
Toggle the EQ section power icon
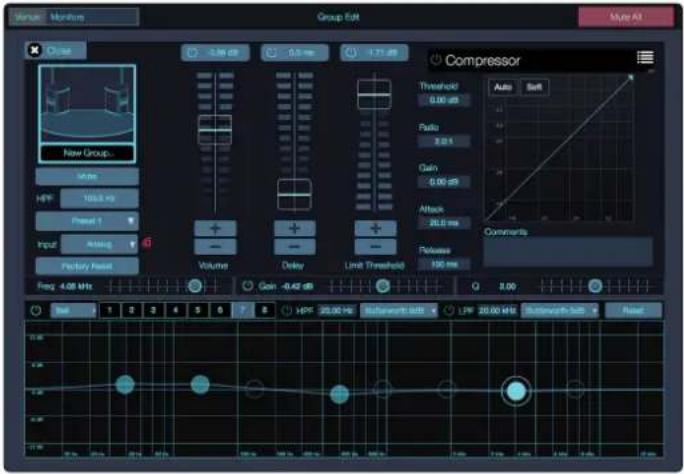coord(36,310)
